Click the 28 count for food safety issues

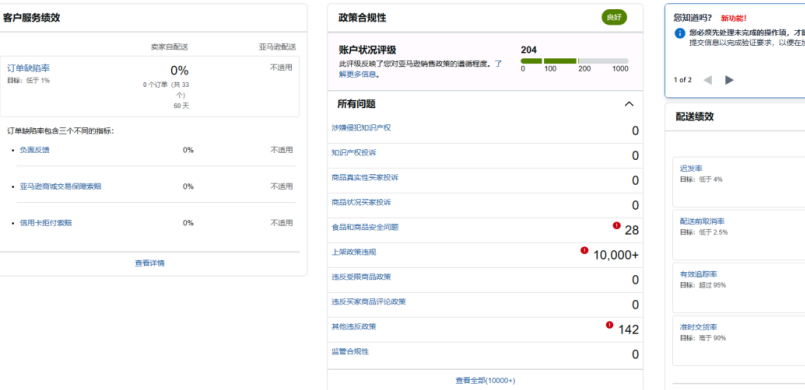click(632, 230)
